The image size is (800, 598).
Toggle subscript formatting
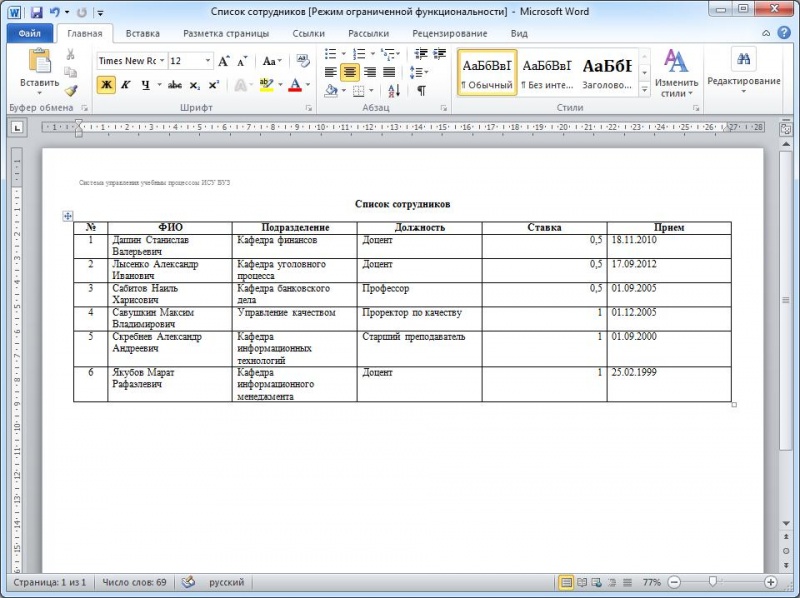click(x=194, y=85)
